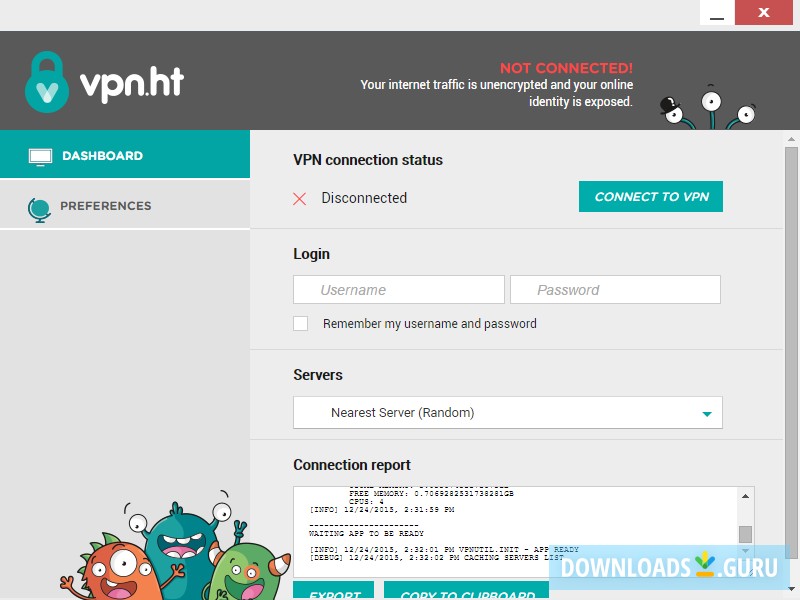Switch to the Preferences tab

point(105,206)
